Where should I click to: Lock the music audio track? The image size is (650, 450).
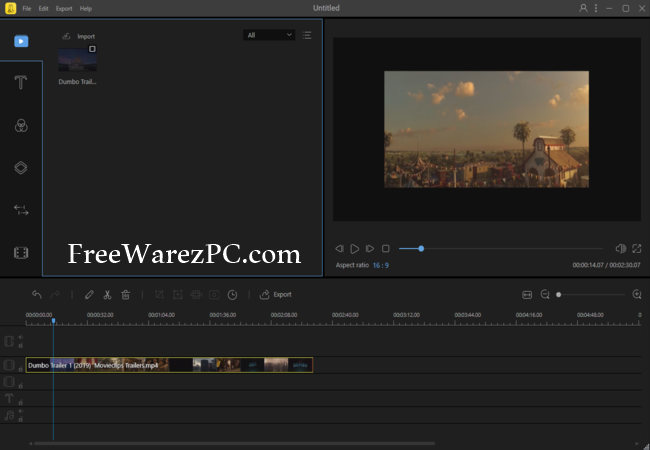pos(20,419)
